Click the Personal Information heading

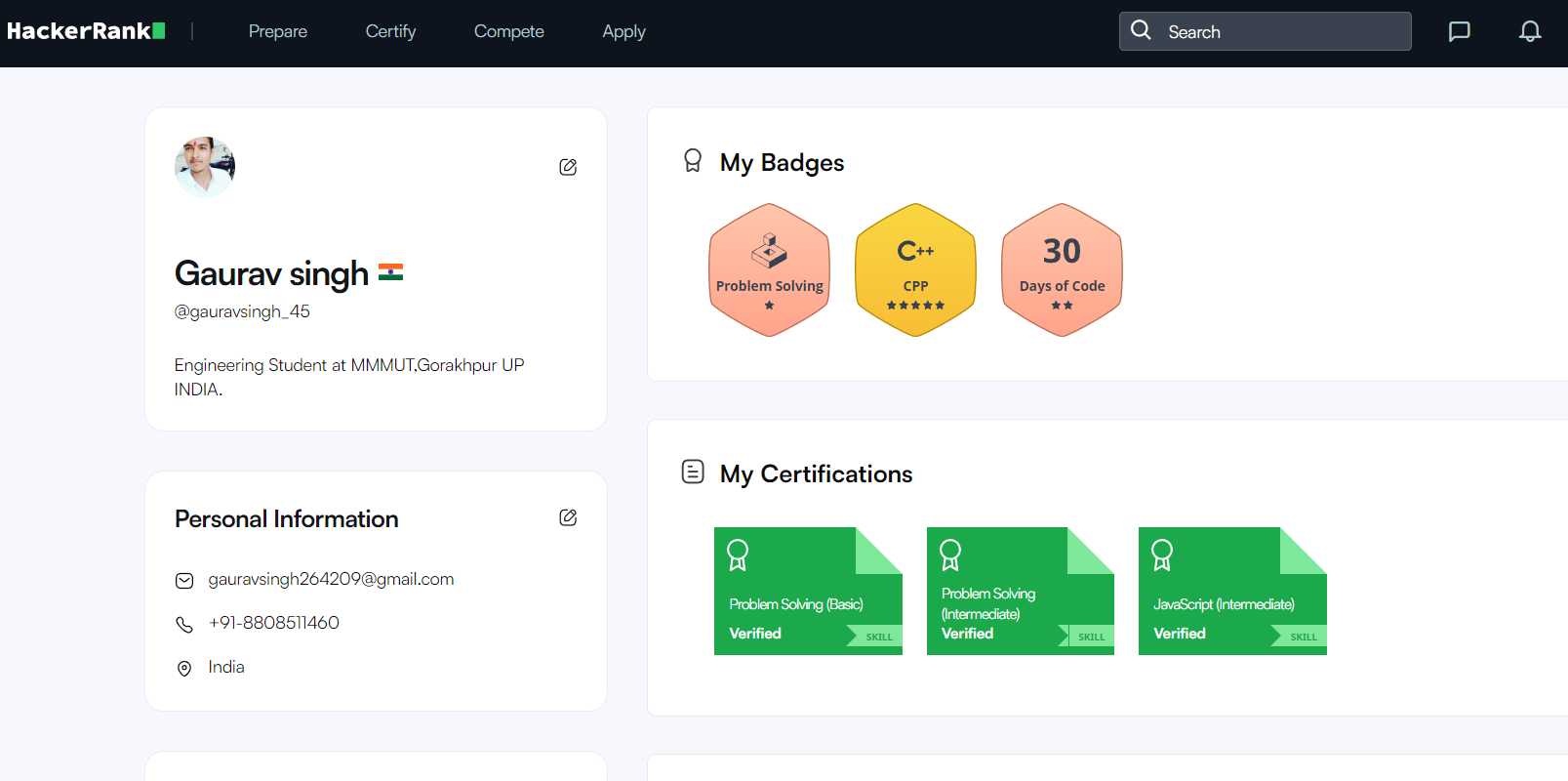coord(286,518)
